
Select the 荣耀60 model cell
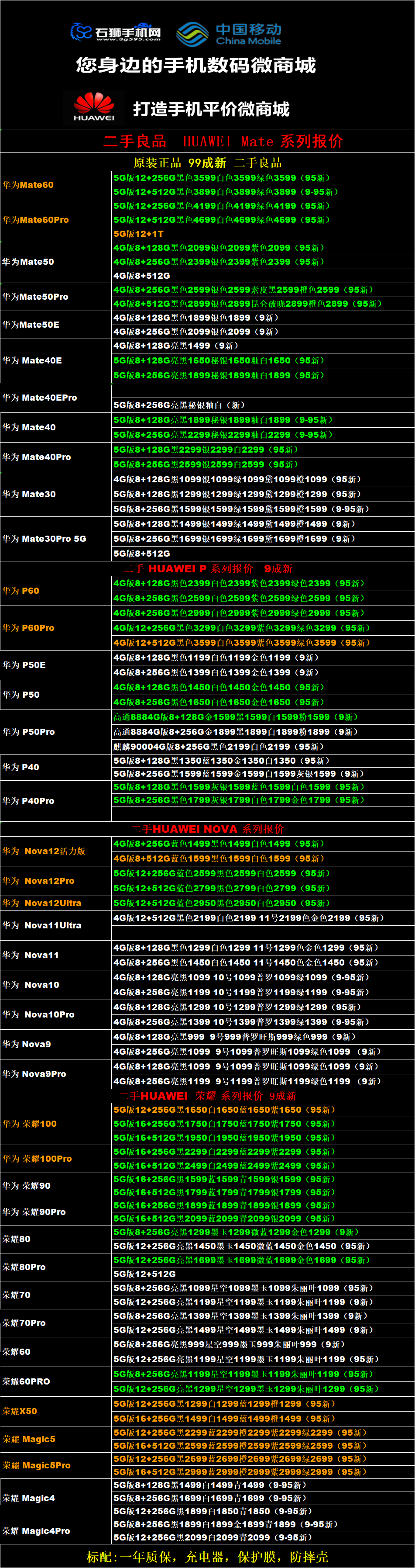click(55, 1351)
